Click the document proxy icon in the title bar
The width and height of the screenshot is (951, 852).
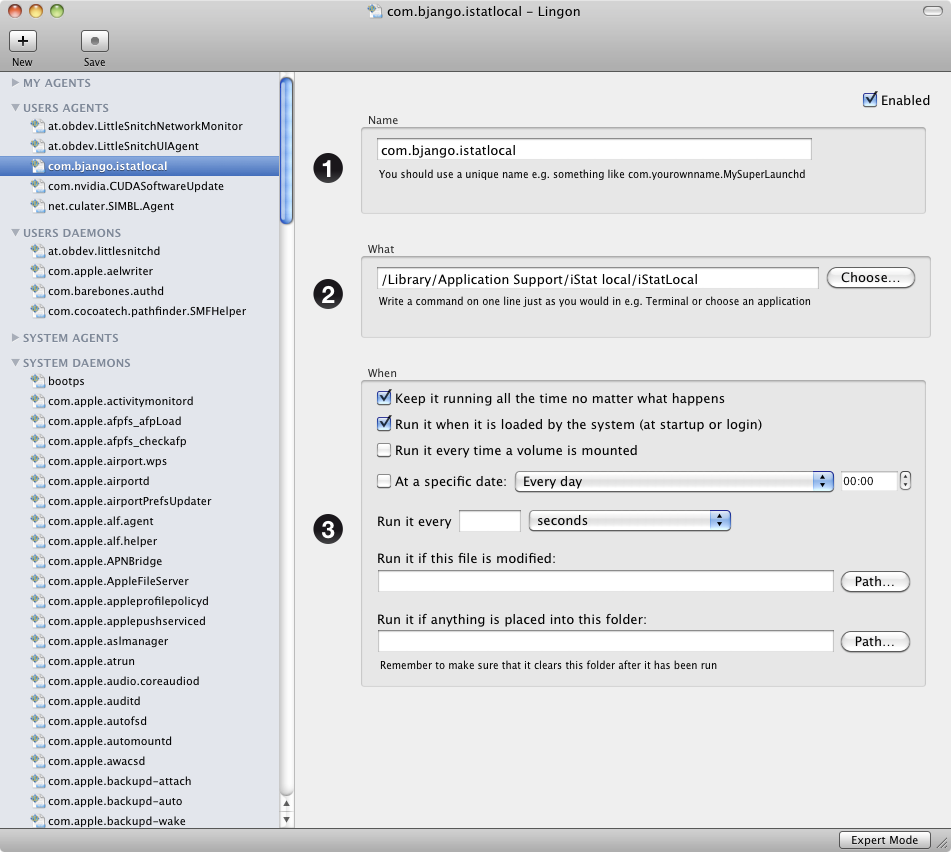tap(375, 12)
